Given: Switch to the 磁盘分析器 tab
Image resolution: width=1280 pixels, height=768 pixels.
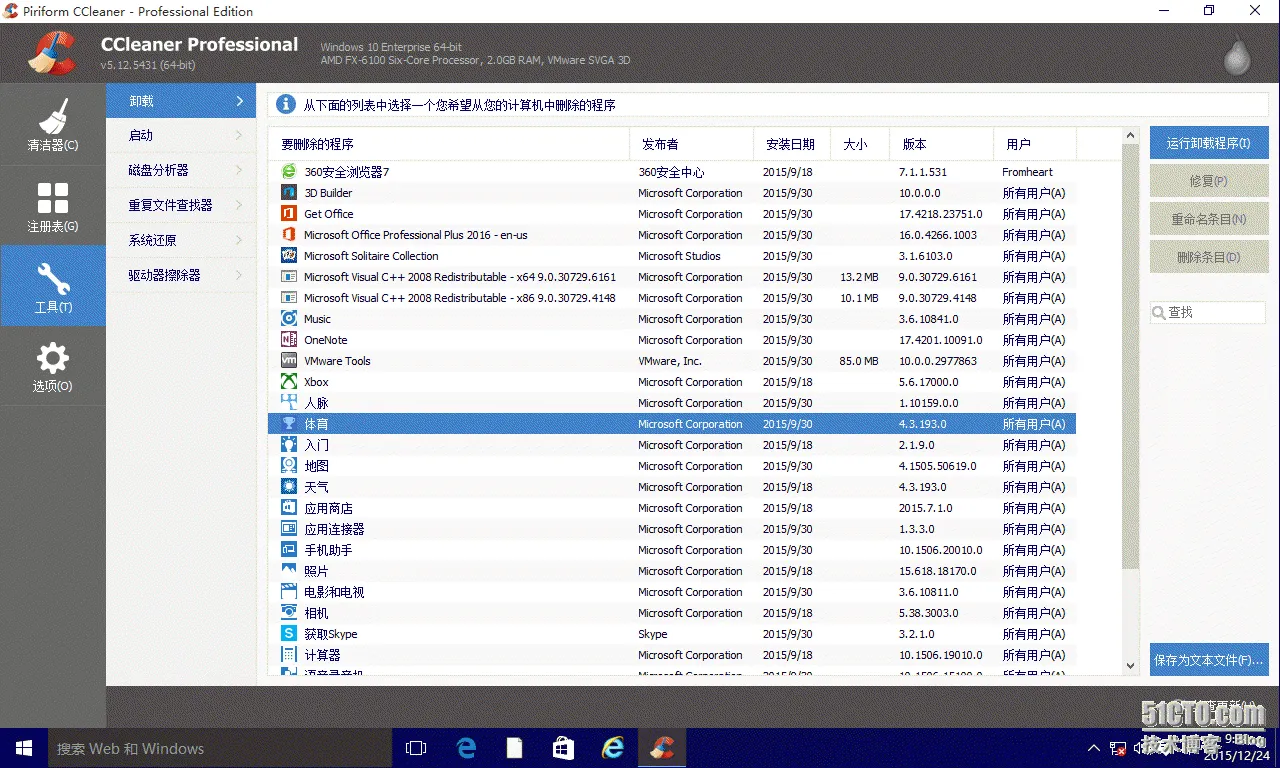Looking at the screenshot, I should point(182,170).
